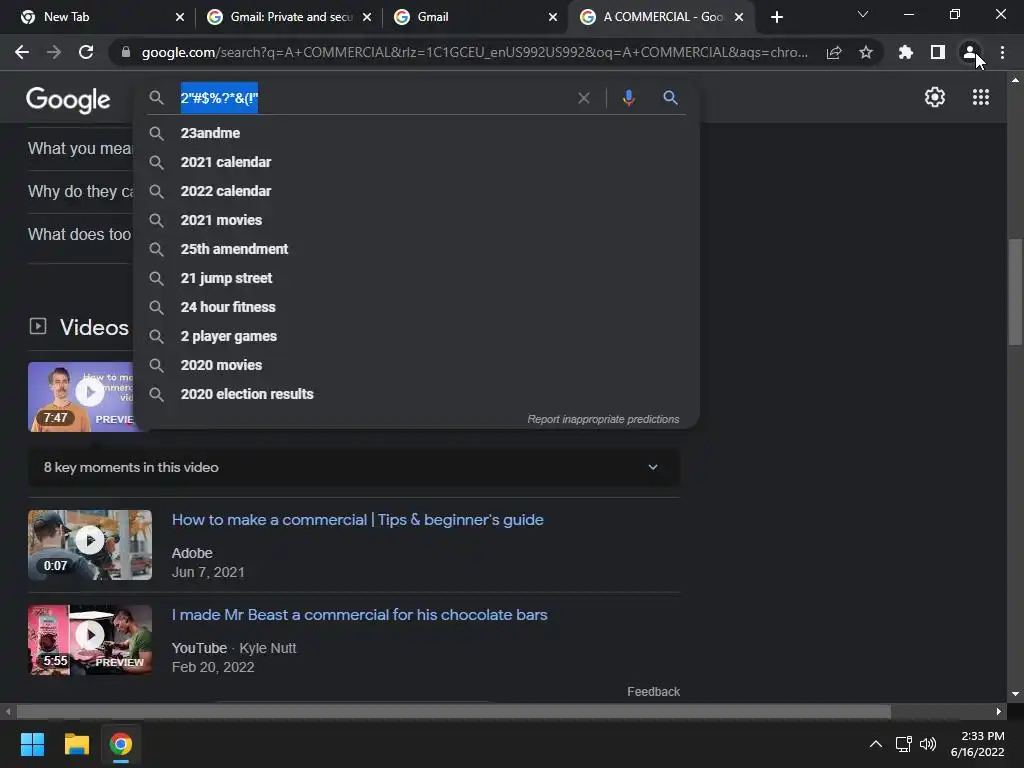1024x768 pixels.
Task: Toggle the Chrome side panel
Action: (x=938, y=52)
